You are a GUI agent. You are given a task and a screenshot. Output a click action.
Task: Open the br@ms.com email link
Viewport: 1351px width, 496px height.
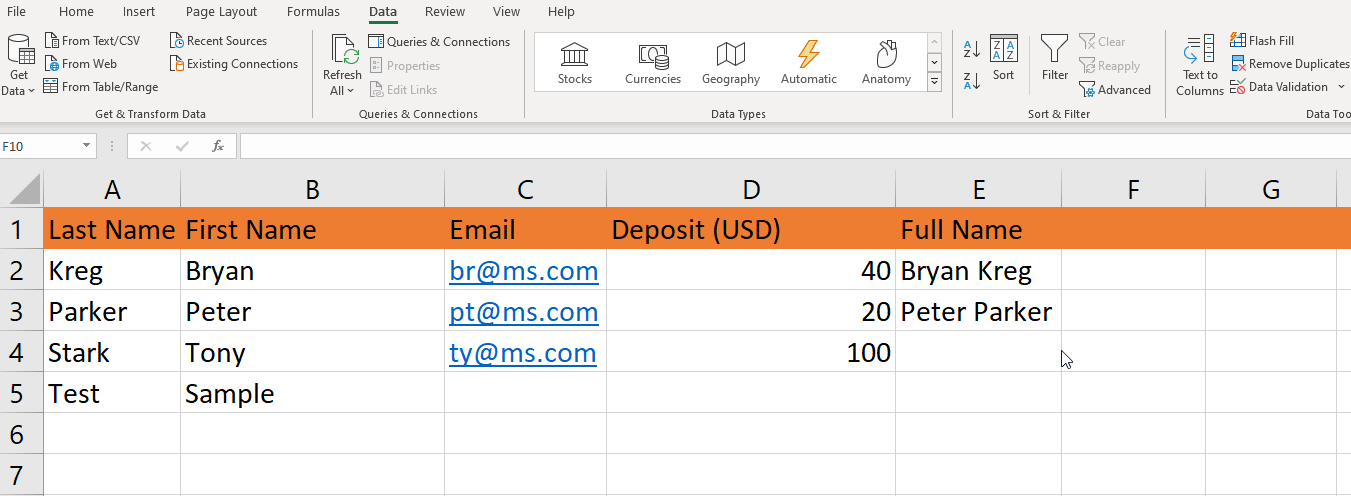[524, 271]
